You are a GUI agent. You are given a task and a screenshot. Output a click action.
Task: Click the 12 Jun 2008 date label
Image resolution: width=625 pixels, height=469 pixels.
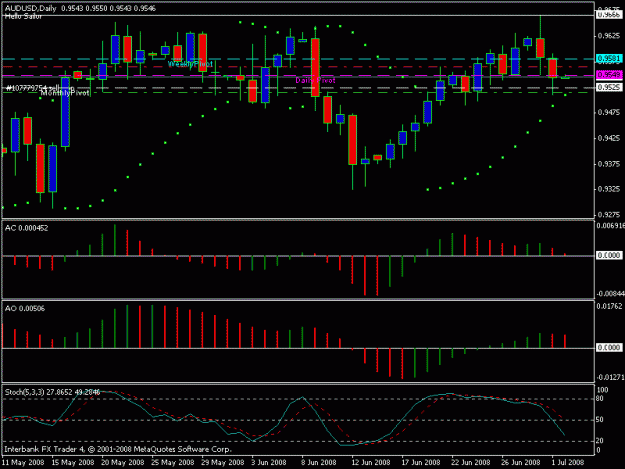coord(370,462)
